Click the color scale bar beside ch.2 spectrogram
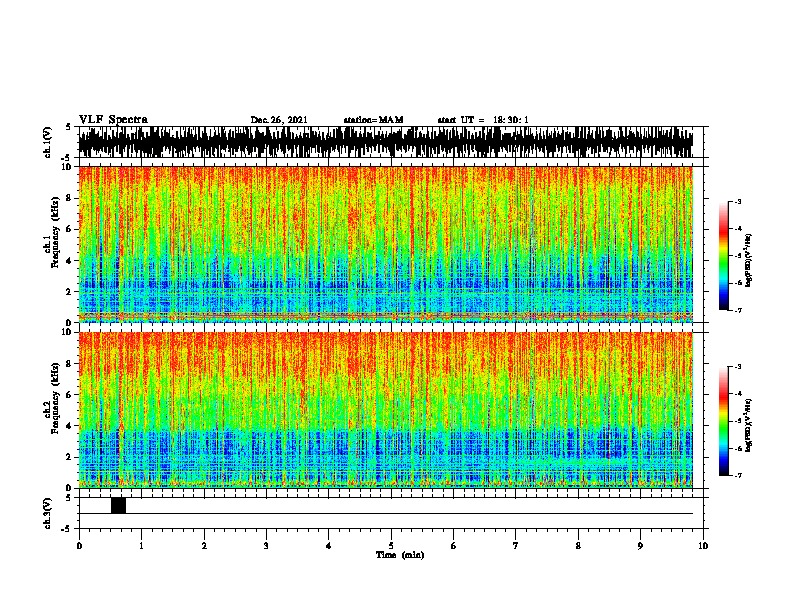The image size is (792, 612). point(723,421)
